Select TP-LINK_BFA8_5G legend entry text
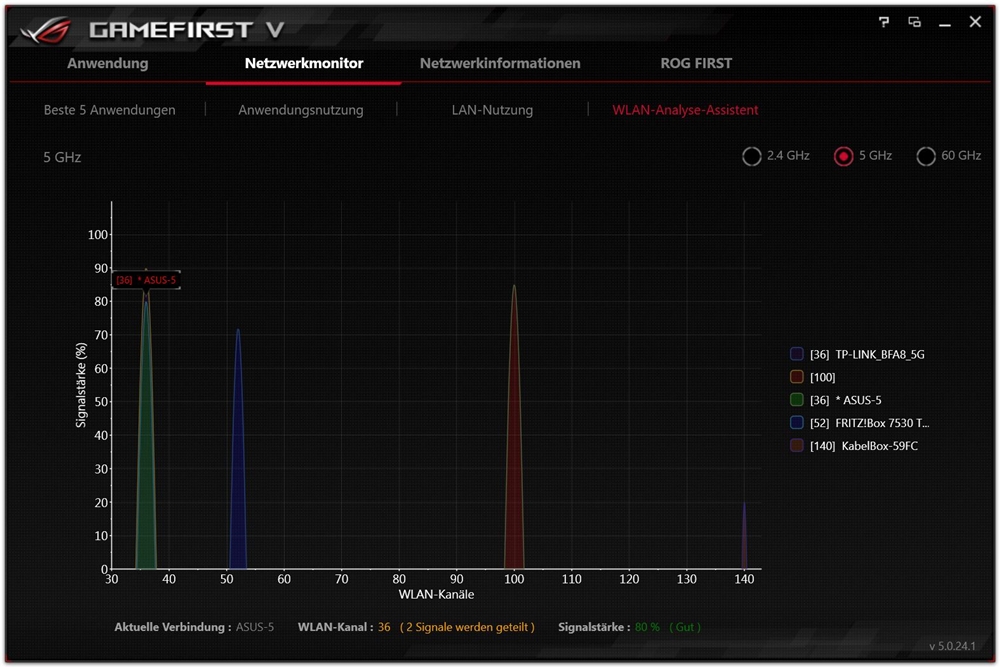Image resolution: width=1000 pixels, height=667 pixels. click(x=867, y=355)
